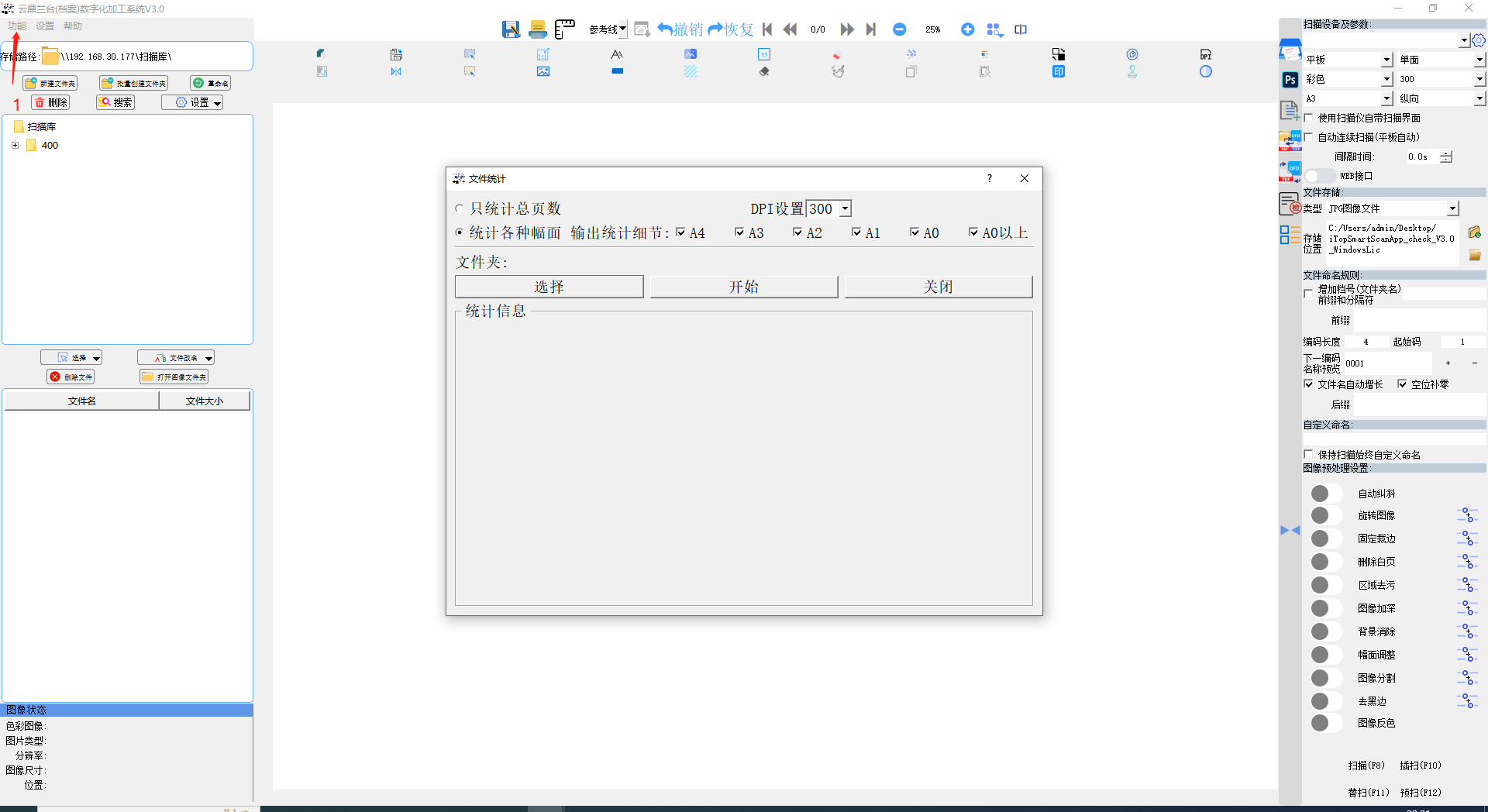Click the red eraser tool icon
Image resolution: width=1488 pixels, height=812 pixels.
pos(837,55)
